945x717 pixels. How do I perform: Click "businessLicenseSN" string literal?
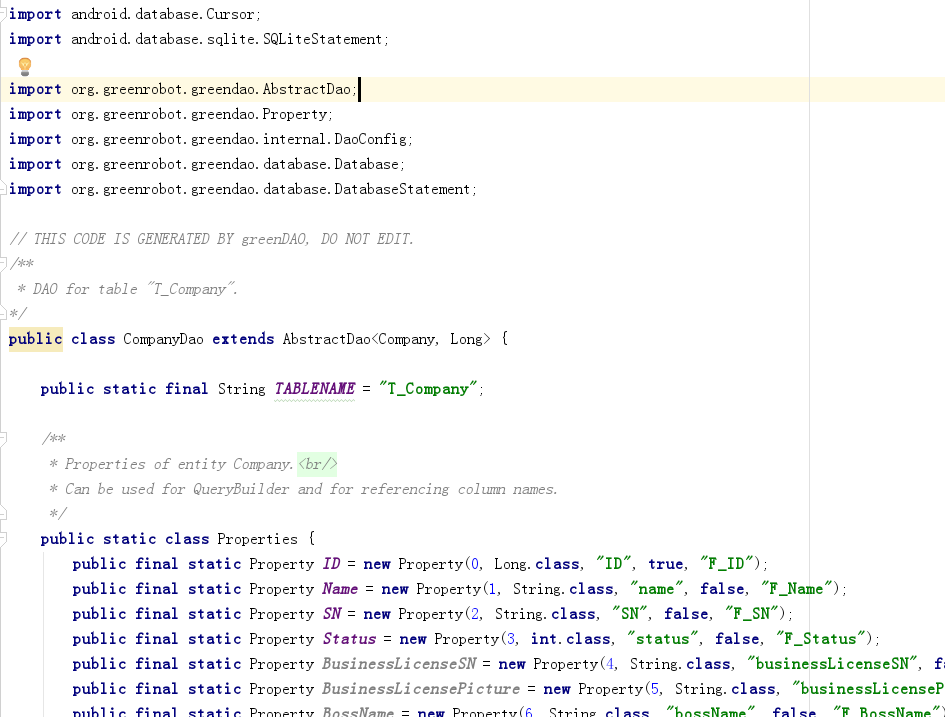tap(832, 664)
